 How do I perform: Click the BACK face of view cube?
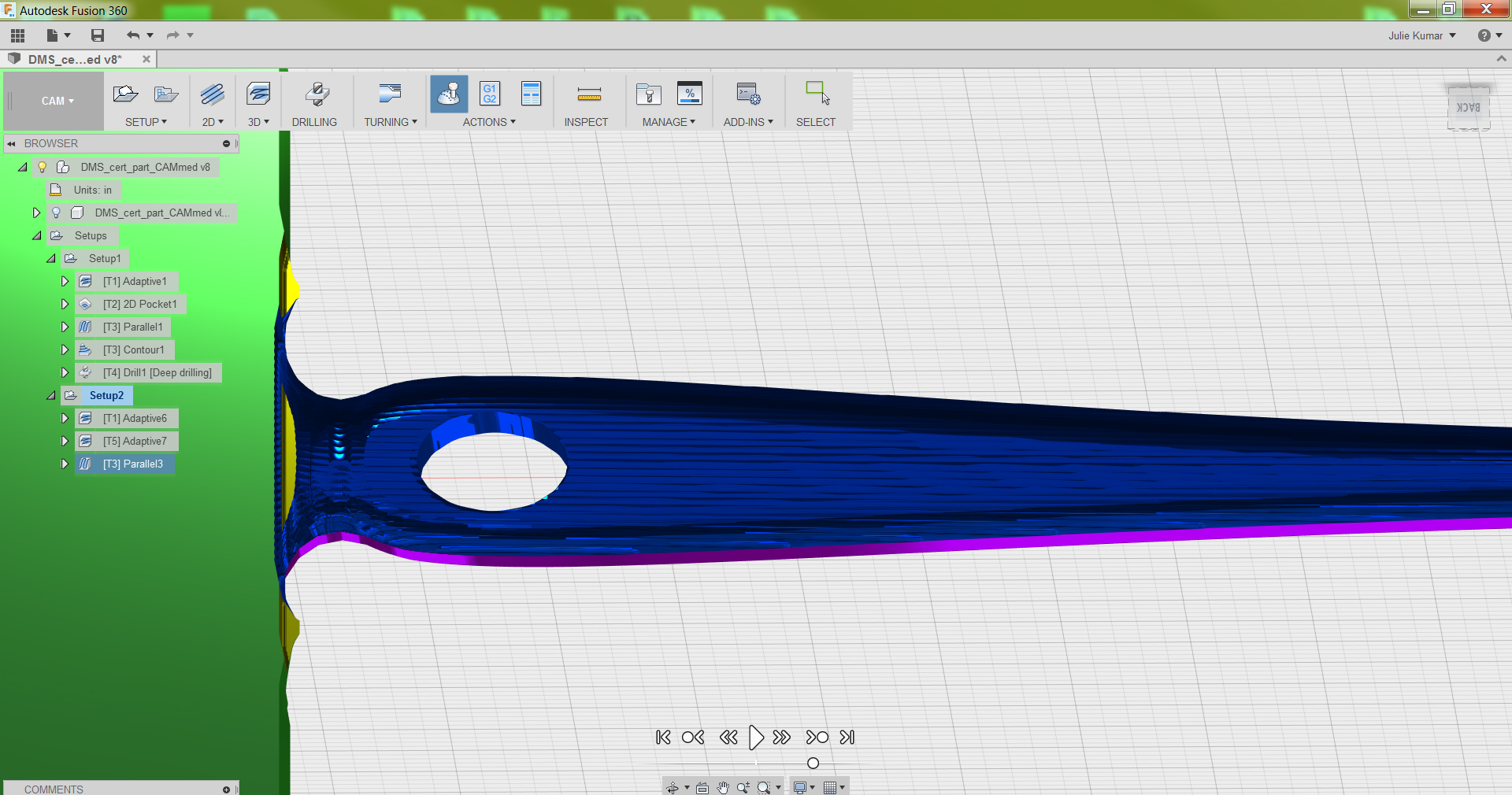[x=1468, y=108]
